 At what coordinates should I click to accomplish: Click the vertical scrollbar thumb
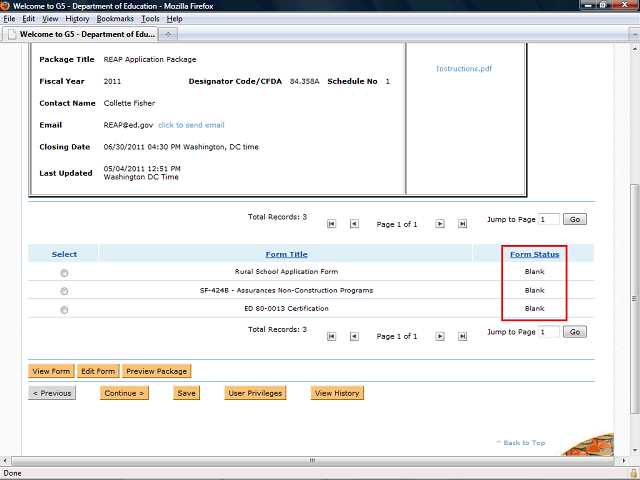(x=635, y=298)
